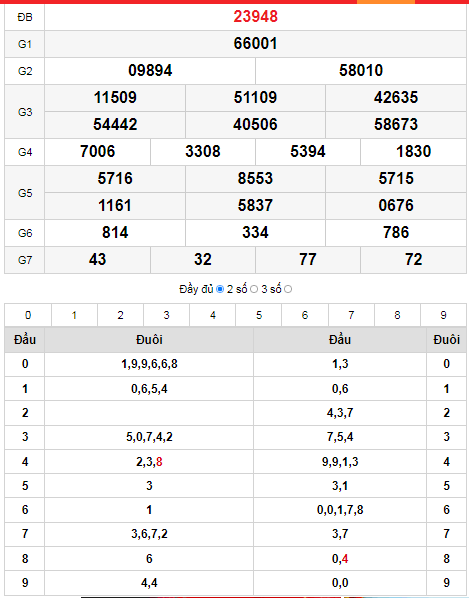Screen dimensions: 469x598
Task: Click digit 5 in the number filter row
Action: (259, 315)
